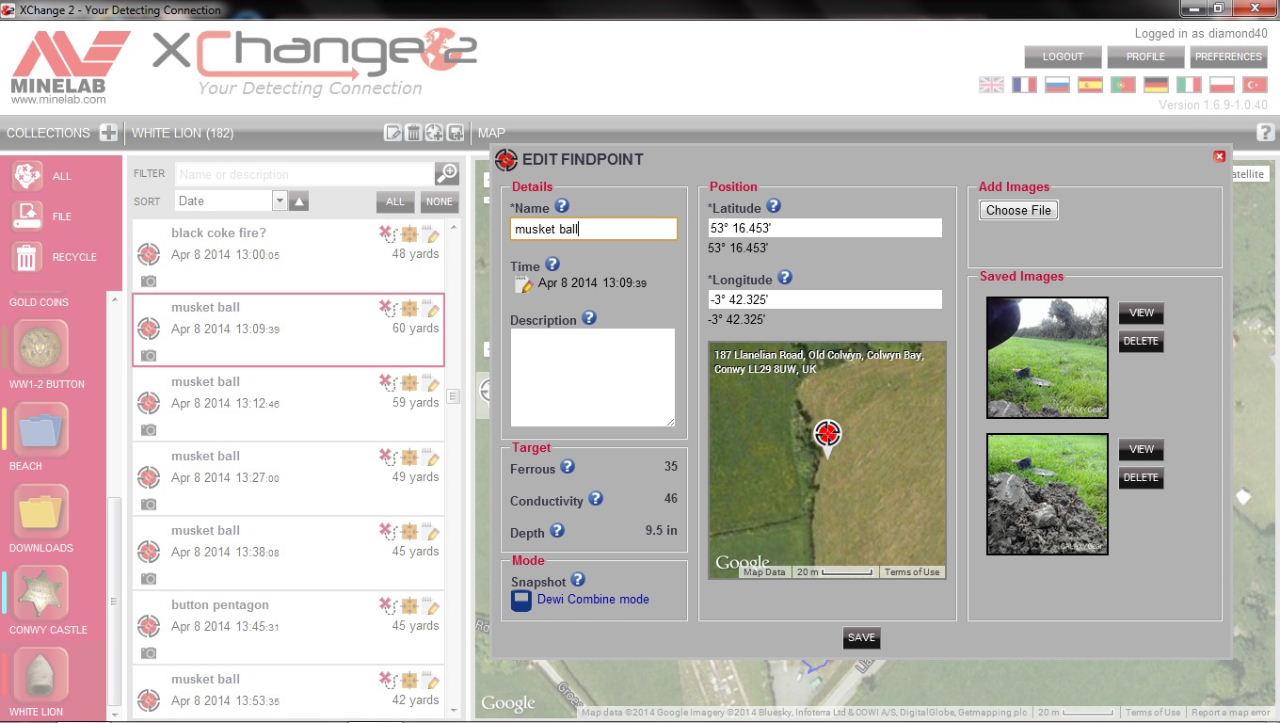1280x723 pixels.
Task: Select ALL findpoints button
Action: 396,202
